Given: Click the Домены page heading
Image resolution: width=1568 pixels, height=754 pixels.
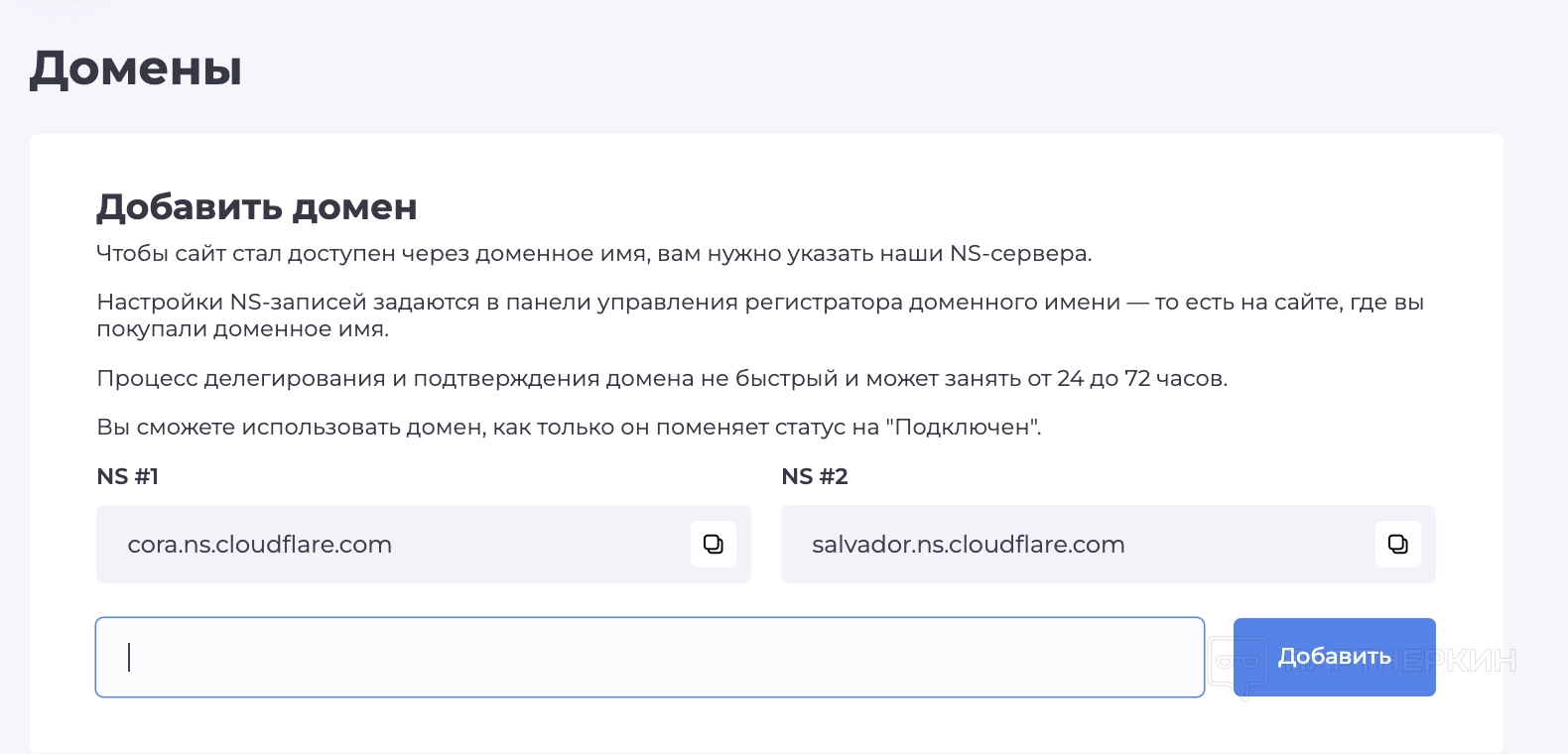Looking at the screenshot, I should (x=136, y=69).
